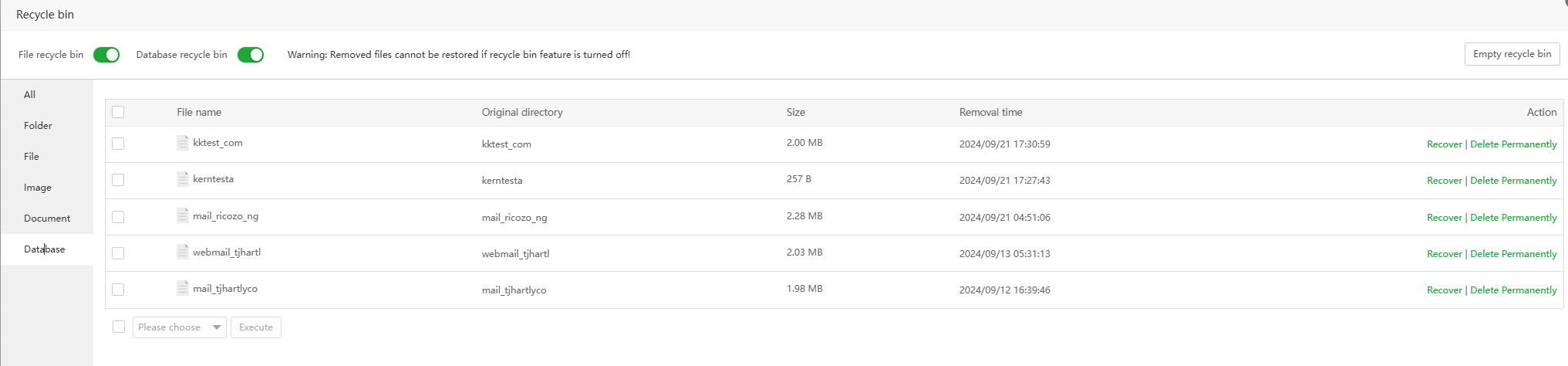Image resolution: width=1568 pixels, height=366 pixels.
Task: Tick the select-all checkbox in table header
Action: (118, 112)
